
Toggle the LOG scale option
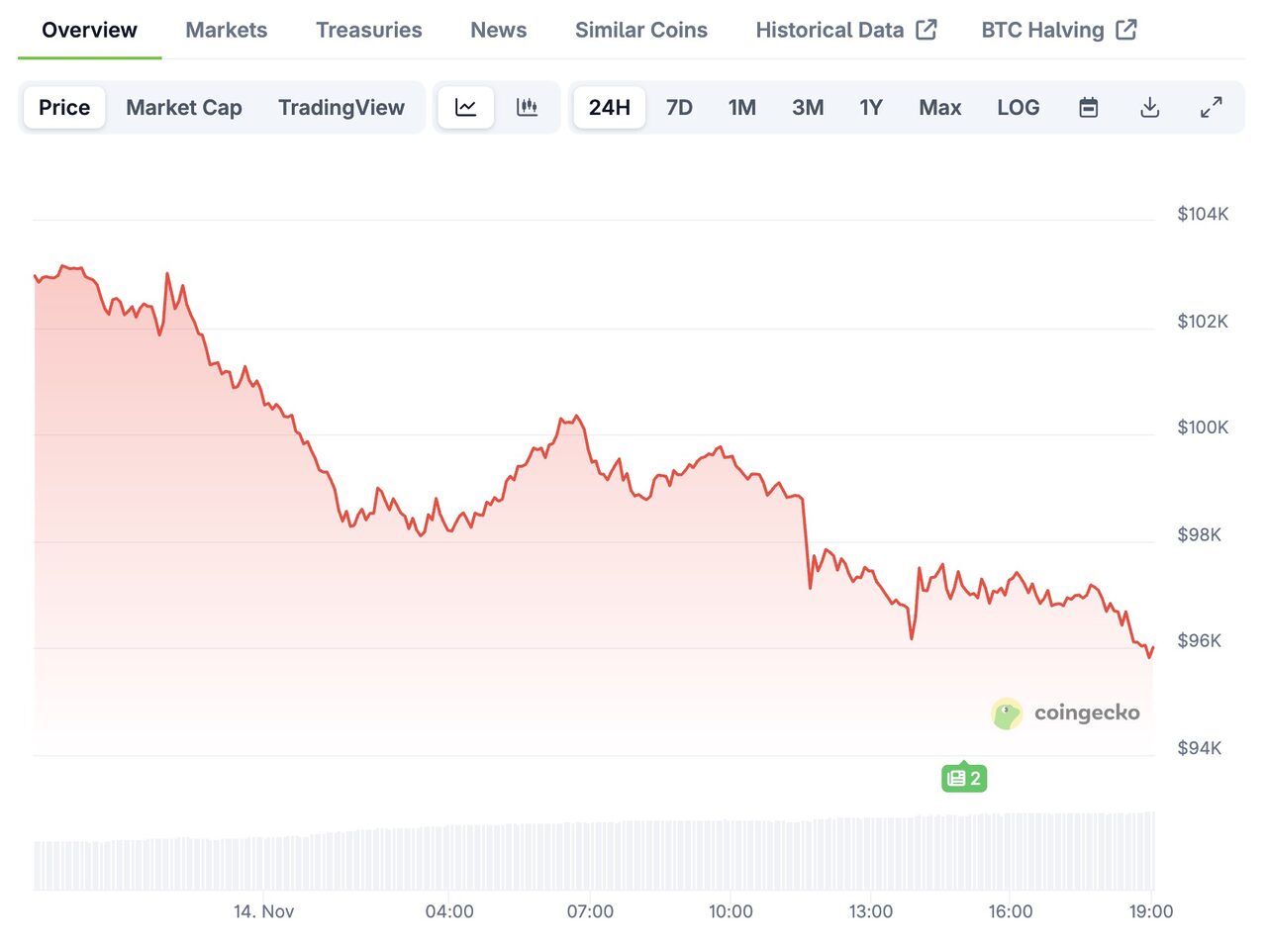coord(1019,107)
